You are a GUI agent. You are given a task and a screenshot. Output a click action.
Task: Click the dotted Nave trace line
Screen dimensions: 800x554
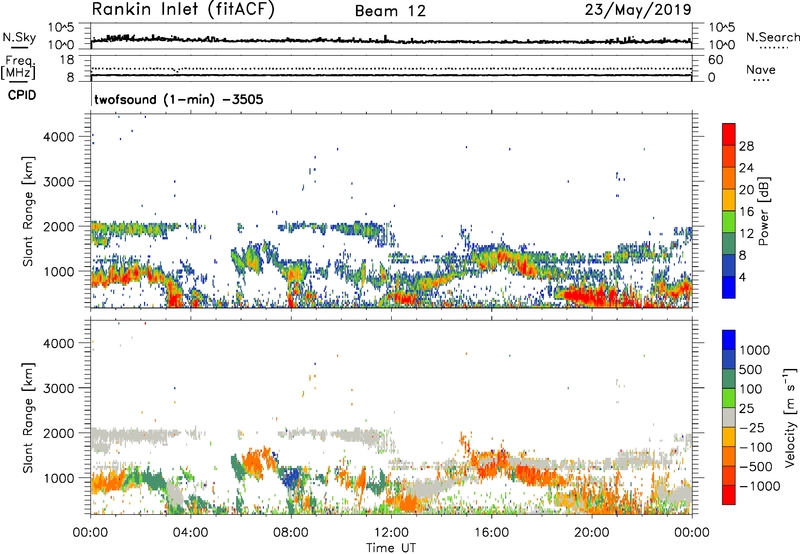click(x=391, y=68)
